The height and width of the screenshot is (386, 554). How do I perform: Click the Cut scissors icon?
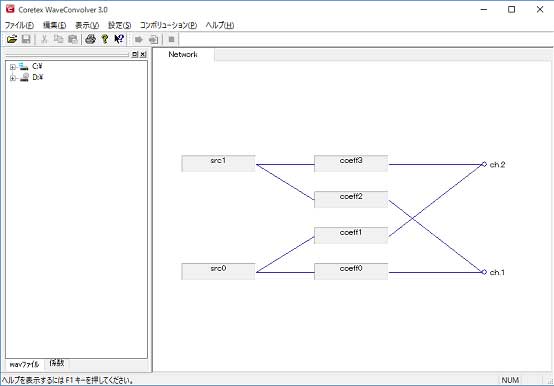coord(44,39)
